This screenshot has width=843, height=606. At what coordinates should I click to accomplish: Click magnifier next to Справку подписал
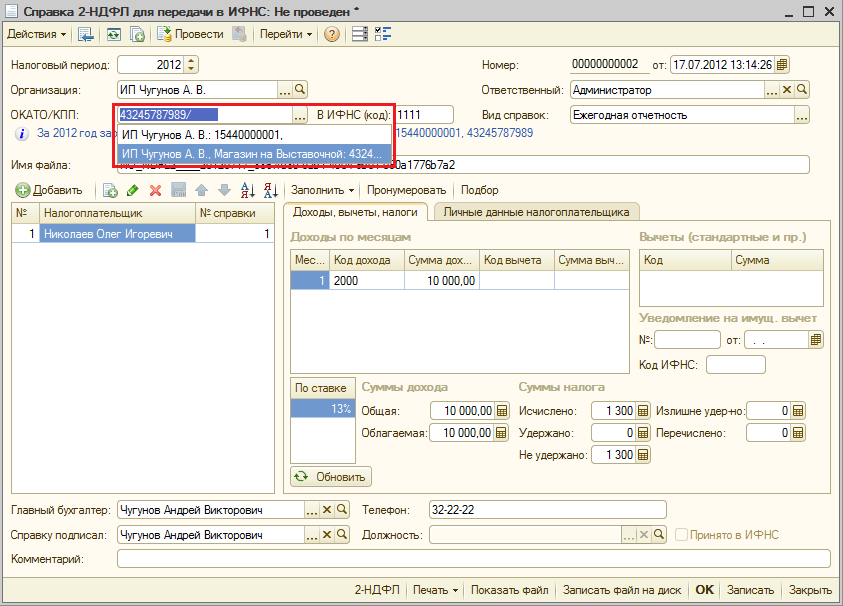[x=341, y=535]
